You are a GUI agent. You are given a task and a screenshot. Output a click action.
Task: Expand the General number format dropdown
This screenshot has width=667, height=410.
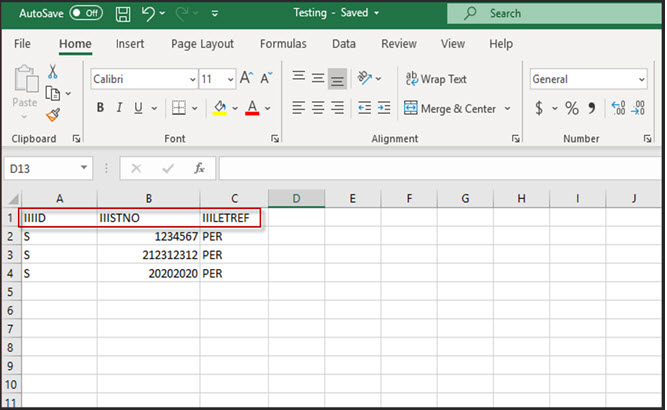point(641,79)
